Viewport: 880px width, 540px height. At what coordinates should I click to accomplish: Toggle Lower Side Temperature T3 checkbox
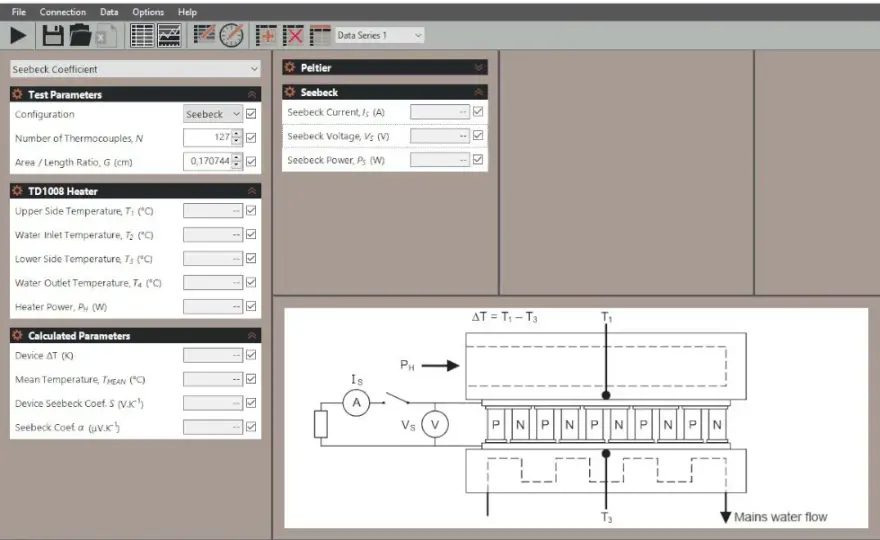[x=251, y=258]
